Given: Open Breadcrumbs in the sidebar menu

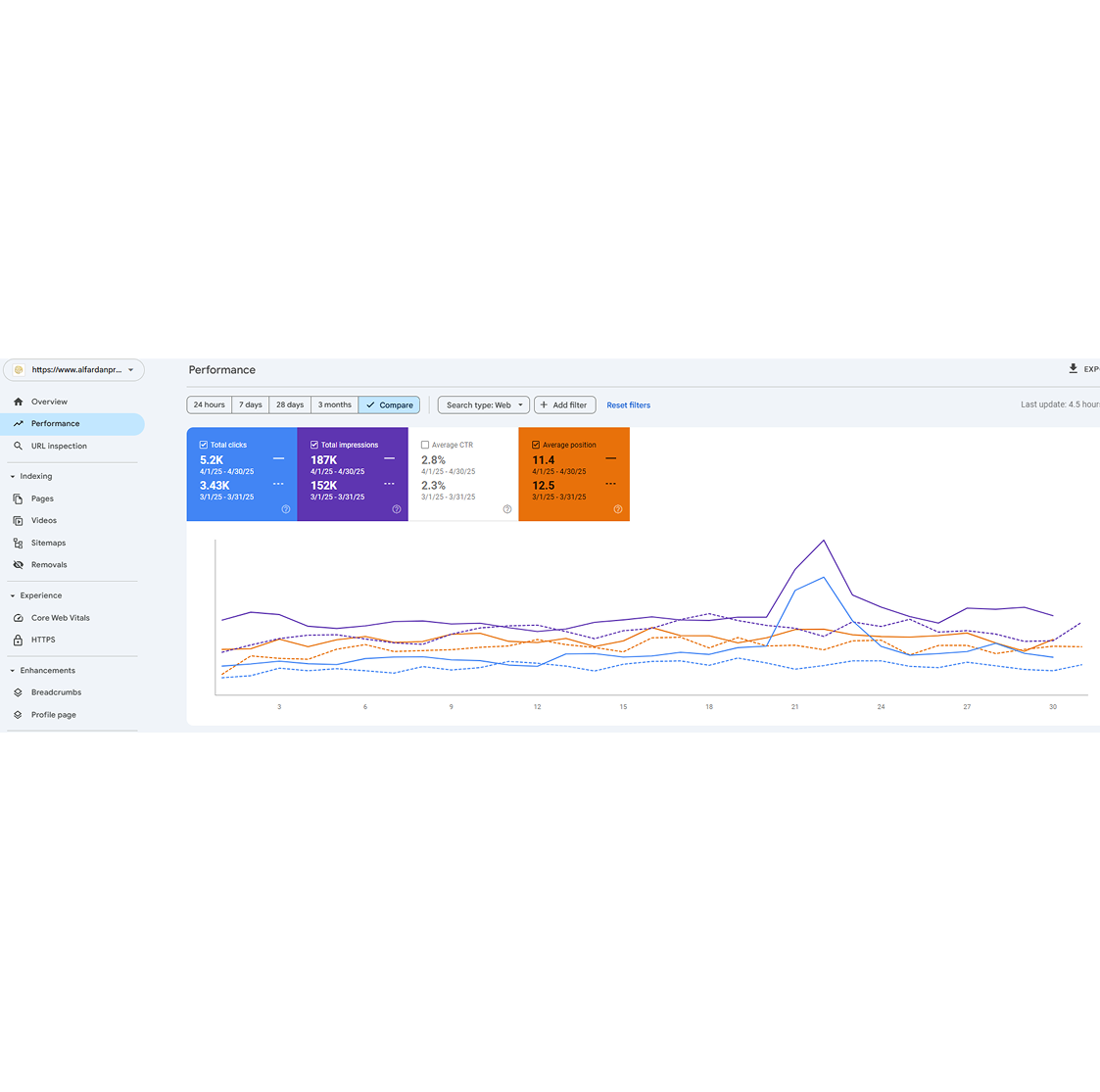Looking at the screenshot, I should click(56, 692).
